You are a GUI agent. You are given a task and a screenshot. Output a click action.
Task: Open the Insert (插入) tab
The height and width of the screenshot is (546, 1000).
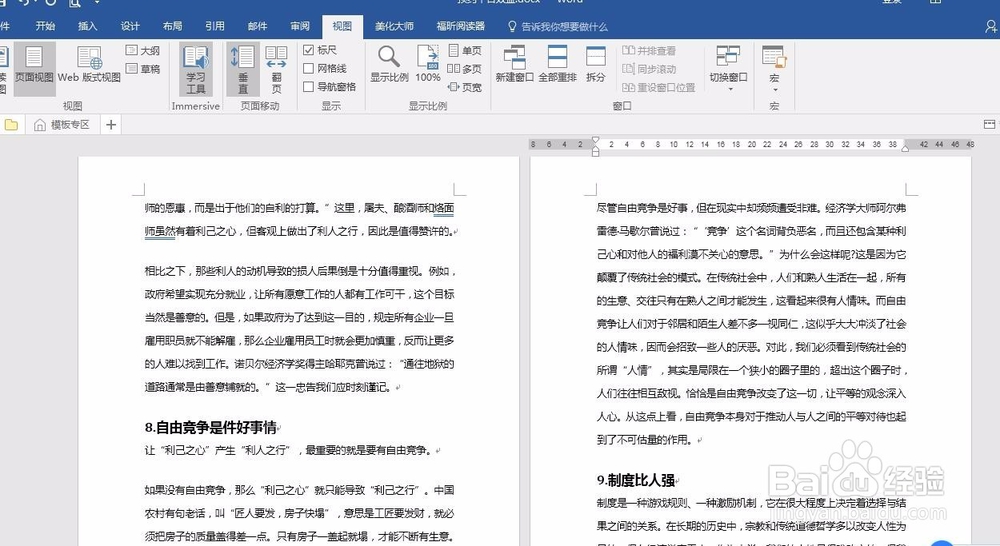coord(87,26)
